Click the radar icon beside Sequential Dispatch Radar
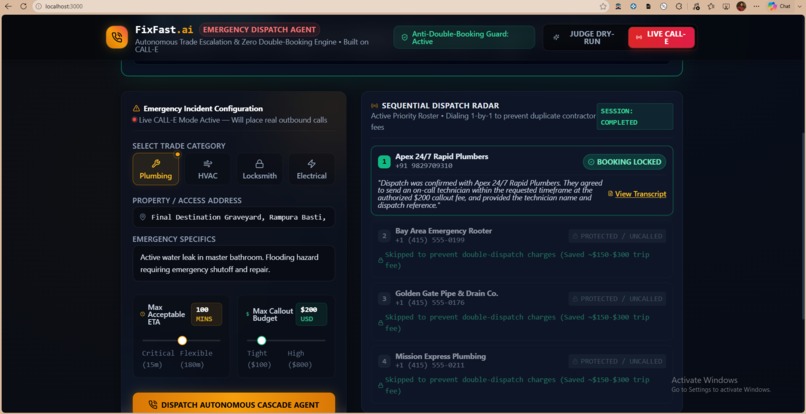 coord(375,105)
